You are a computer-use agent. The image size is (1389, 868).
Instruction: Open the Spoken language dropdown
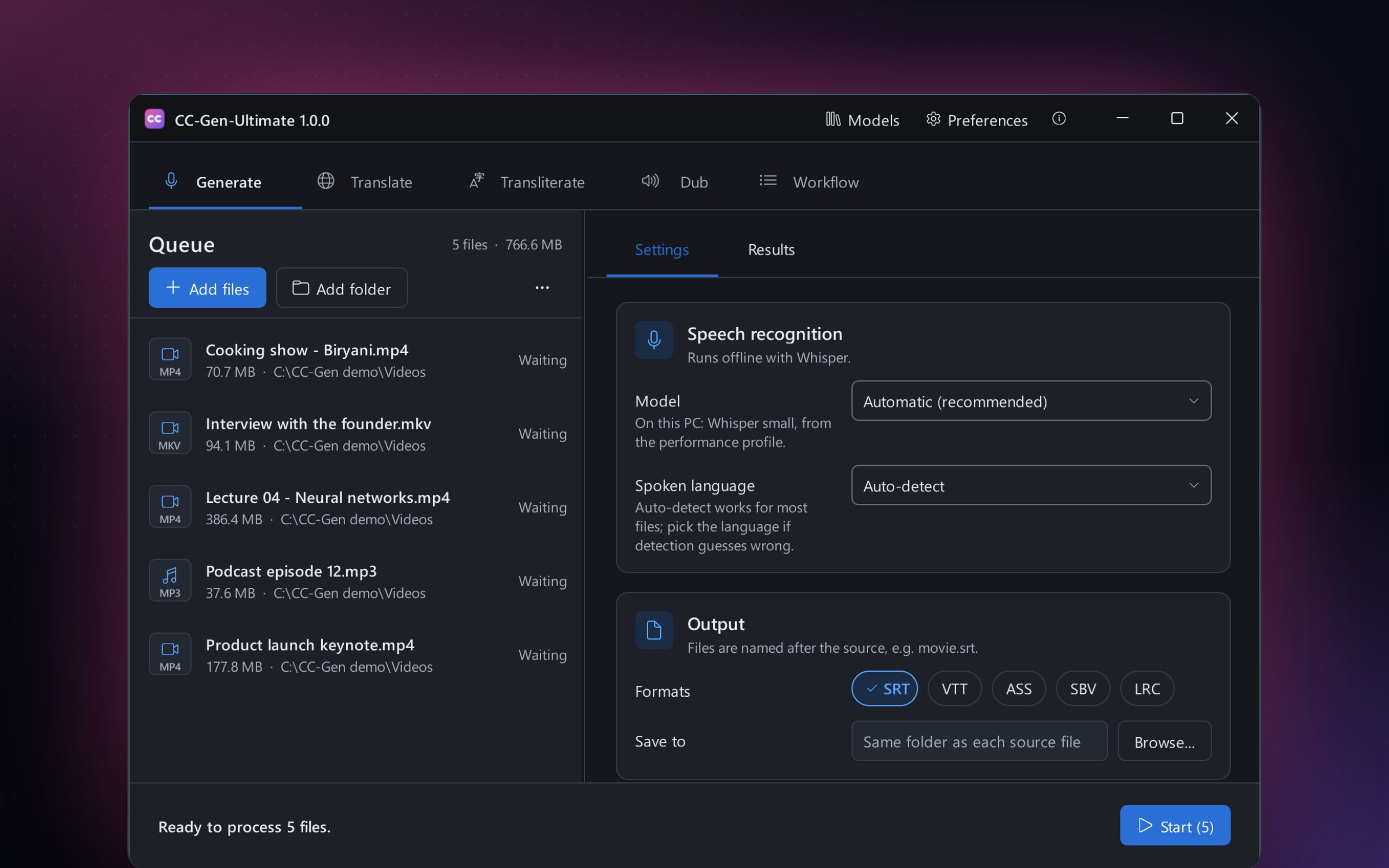coord(1031,486)
